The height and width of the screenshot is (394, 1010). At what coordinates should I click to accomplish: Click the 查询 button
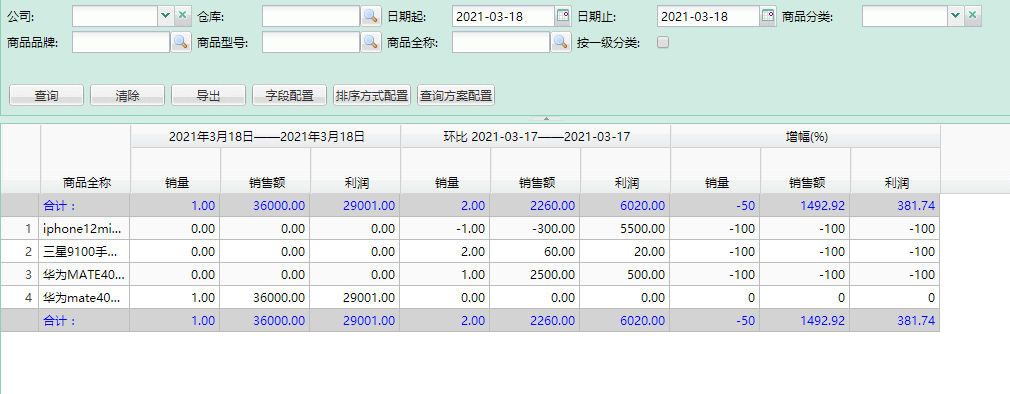(46, 95)
